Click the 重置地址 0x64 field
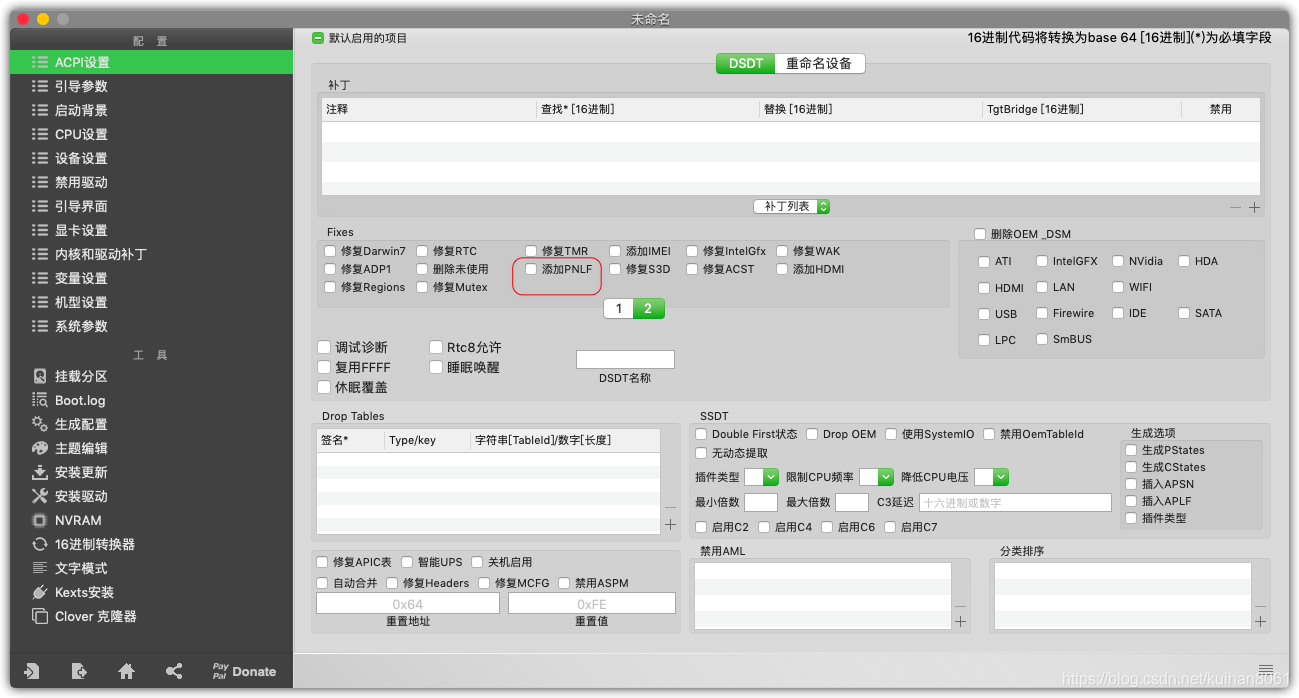 (408, 603)
